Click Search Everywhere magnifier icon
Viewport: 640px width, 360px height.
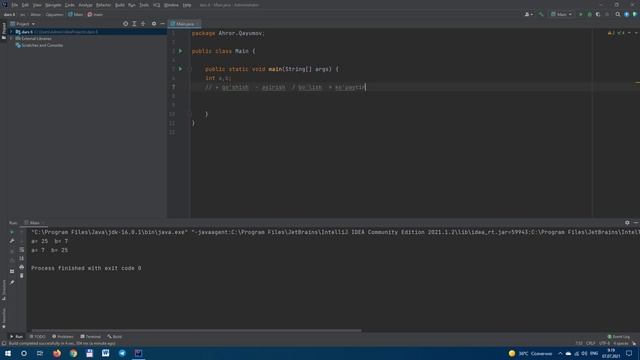click(x=618, y=14)
